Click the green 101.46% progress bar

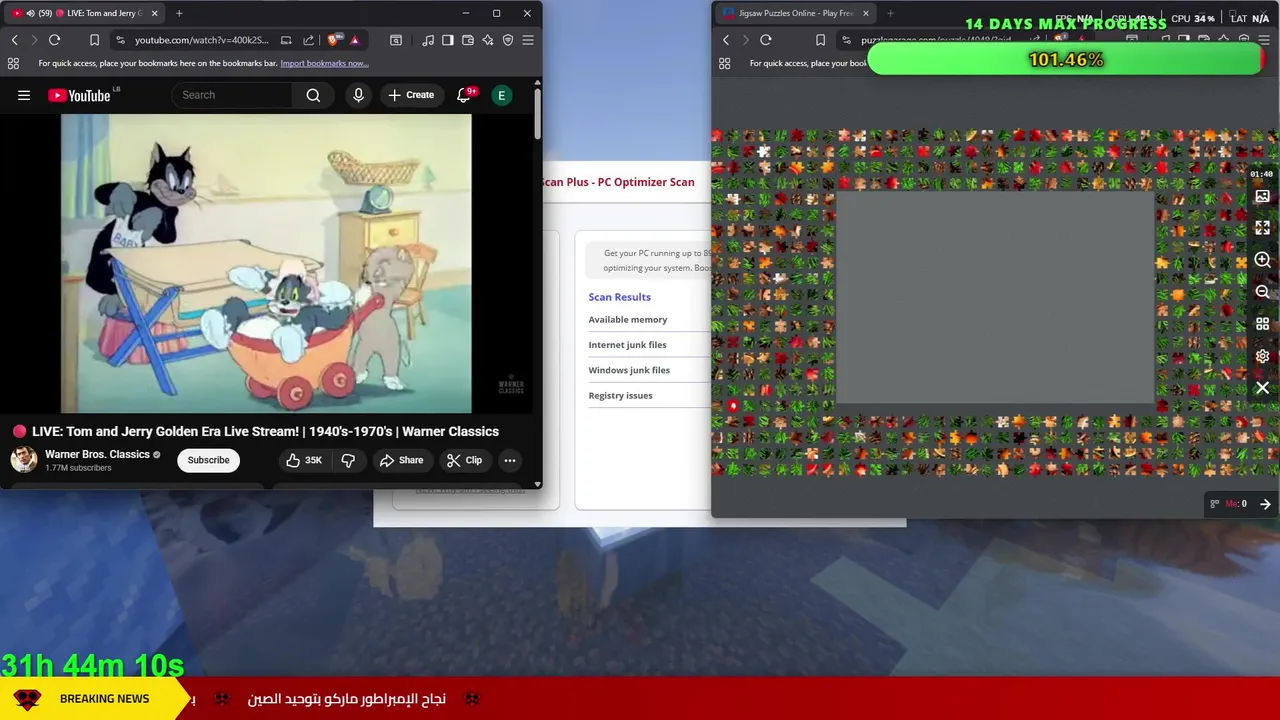[1066, 60]
